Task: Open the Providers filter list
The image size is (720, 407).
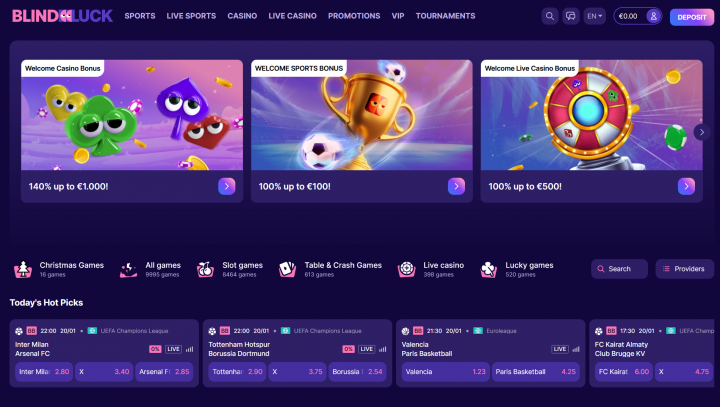Action: 684,269
